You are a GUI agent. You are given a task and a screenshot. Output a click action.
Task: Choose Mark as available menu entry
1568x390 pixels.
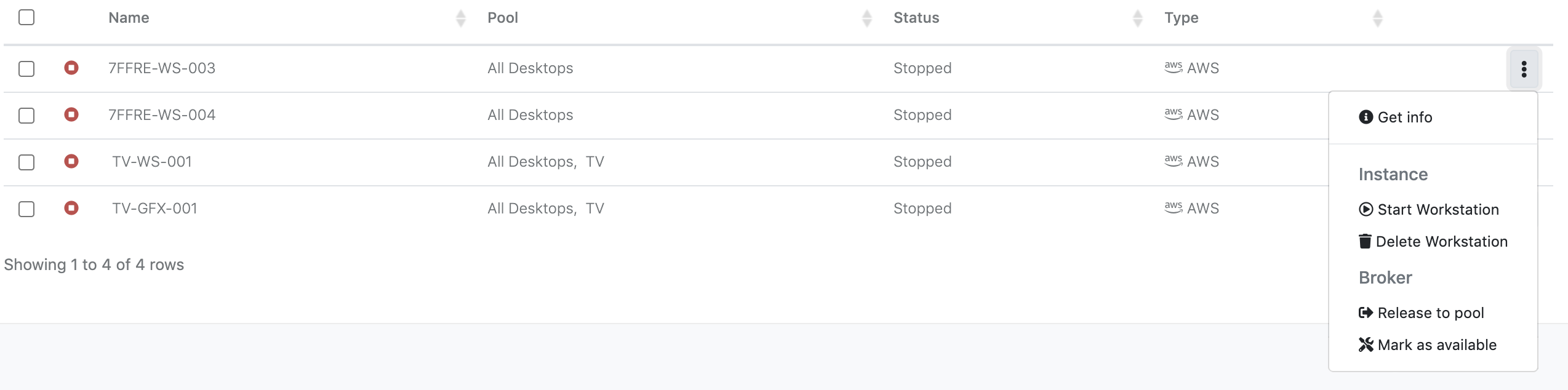tap(1436, 345)
